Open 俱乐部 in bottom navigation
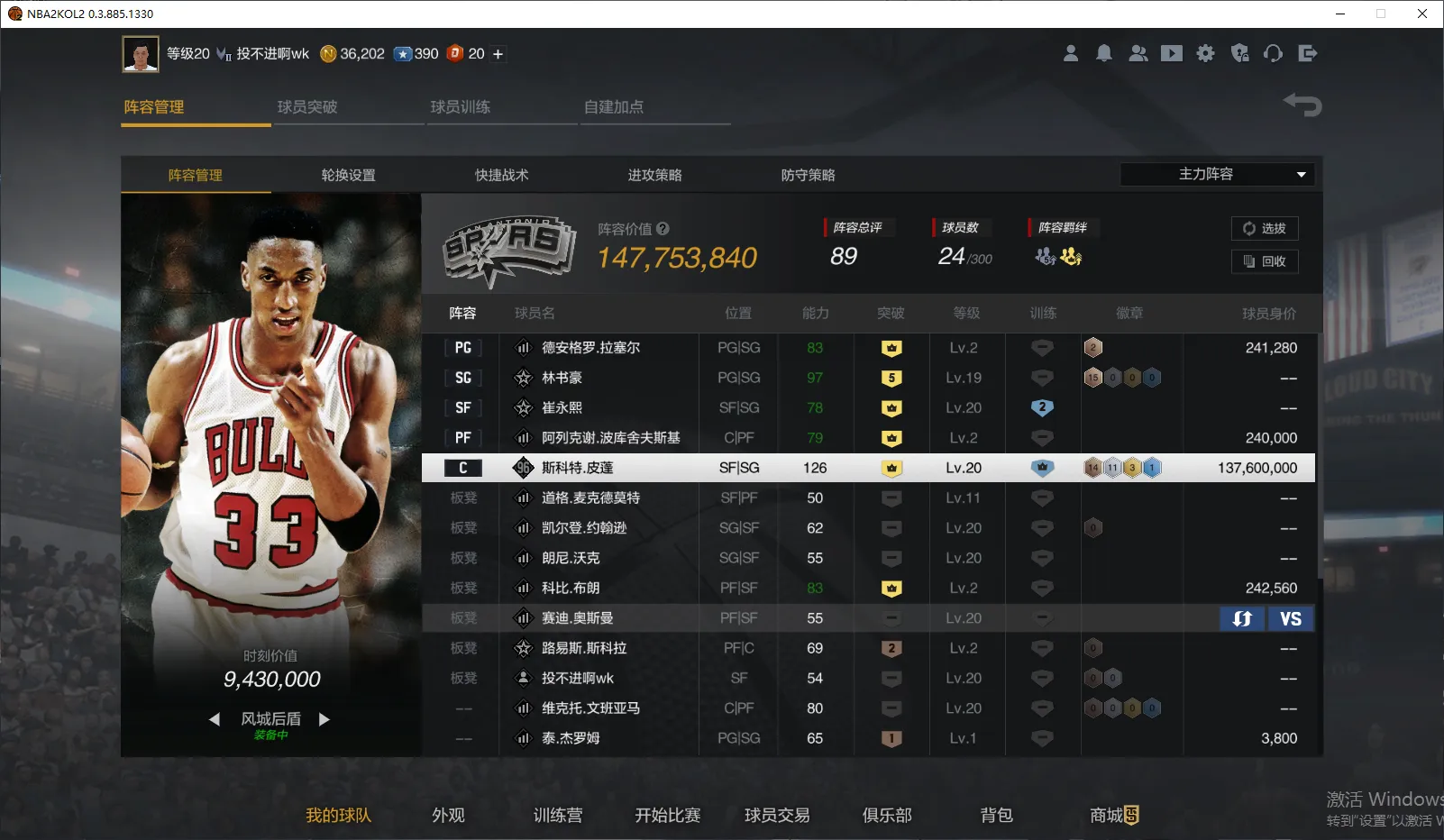This screenshot has height=840, width=1444. coord(887,816)
